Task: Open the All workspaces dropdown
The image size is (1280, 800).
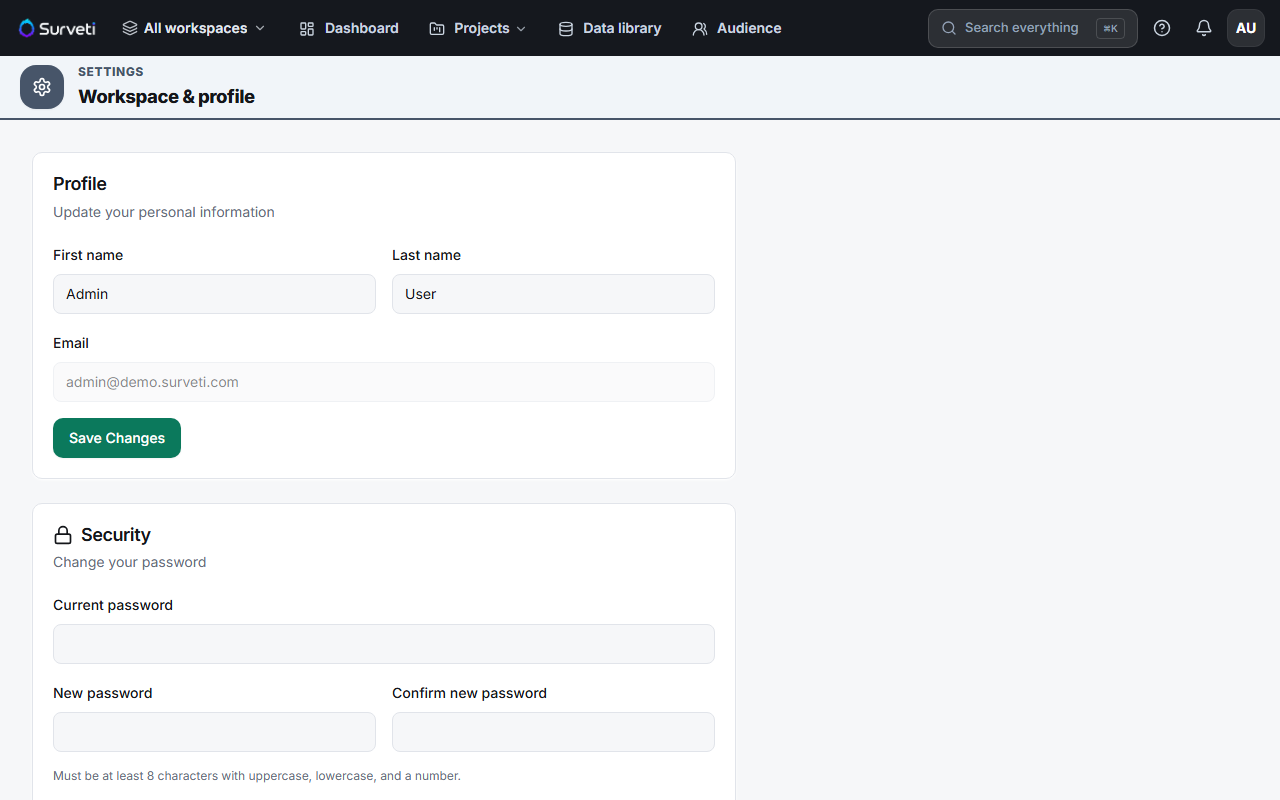Action: (x=194, y=28)
